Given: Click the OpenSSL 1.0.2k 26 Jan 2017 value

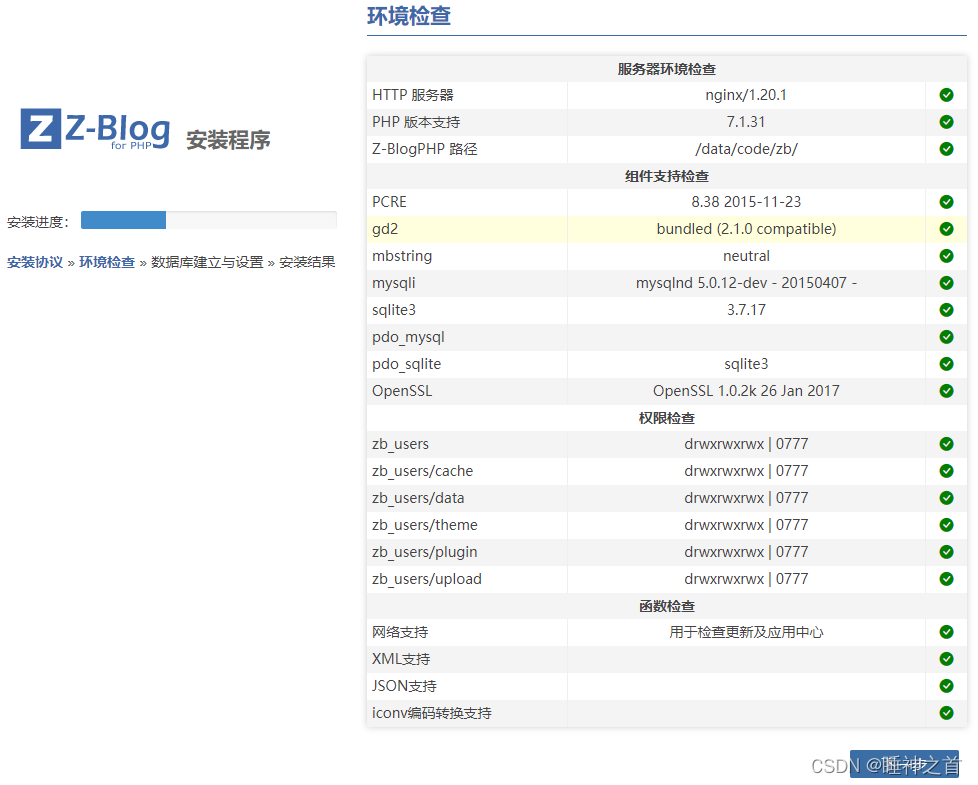Looking at the screenshot, I should (x=746, y=391).
